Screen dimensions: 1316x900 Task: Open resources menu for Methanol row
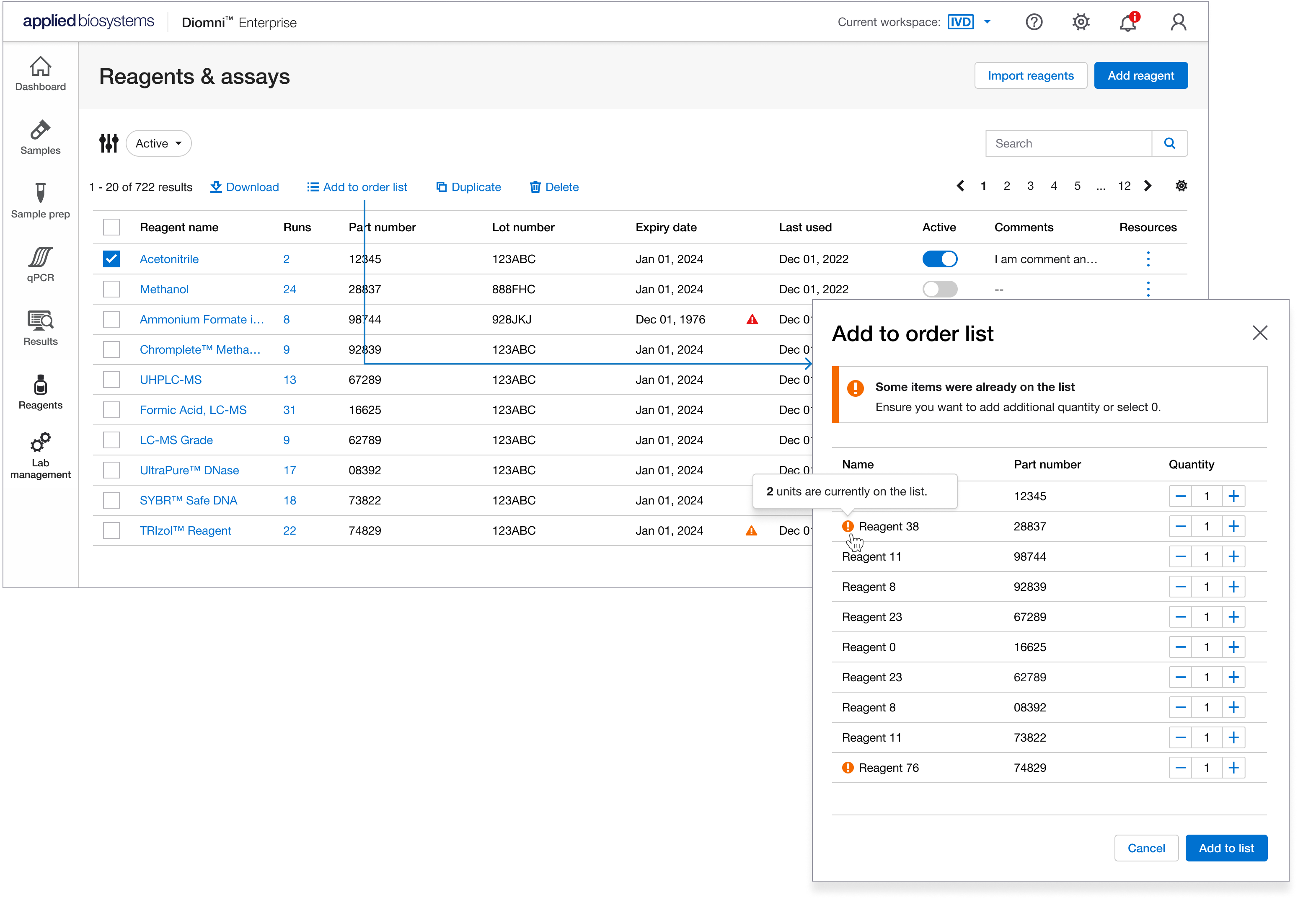[1148, 289]
